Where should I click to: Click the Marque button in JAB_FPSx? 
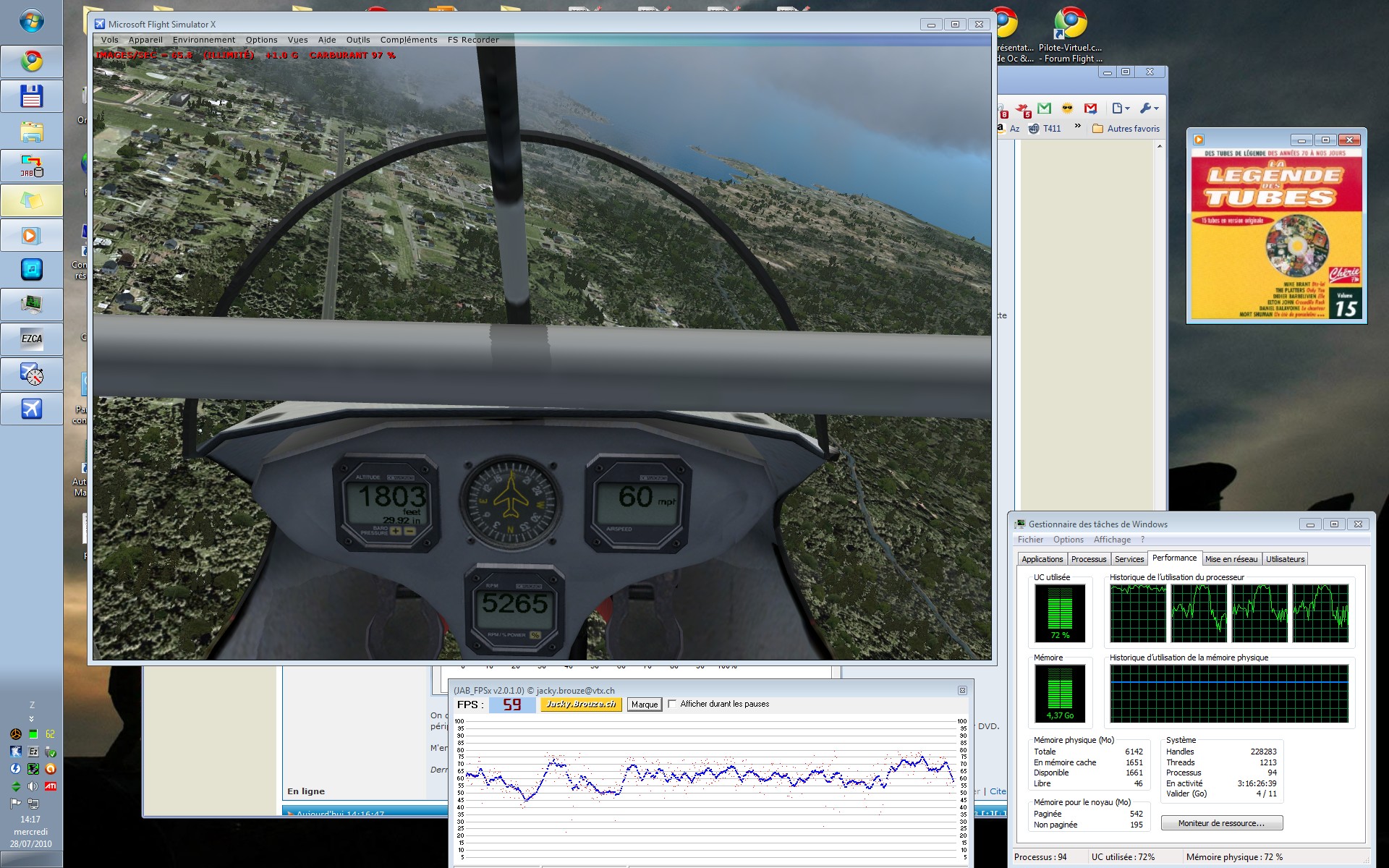pos(644,705)
